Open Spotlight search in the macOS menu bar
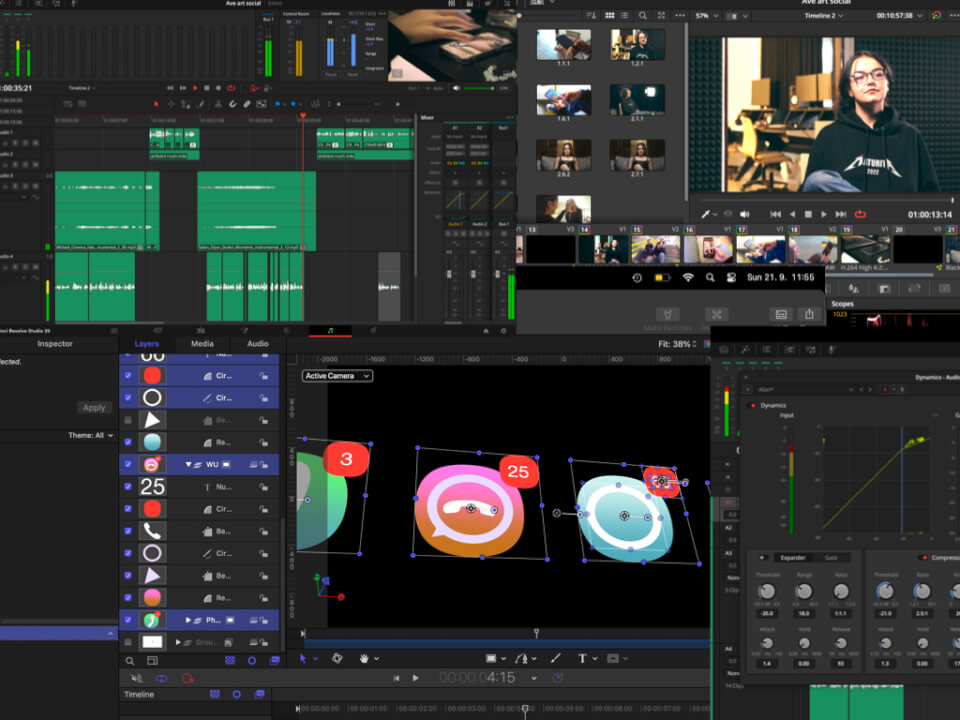 coord(710,277)
